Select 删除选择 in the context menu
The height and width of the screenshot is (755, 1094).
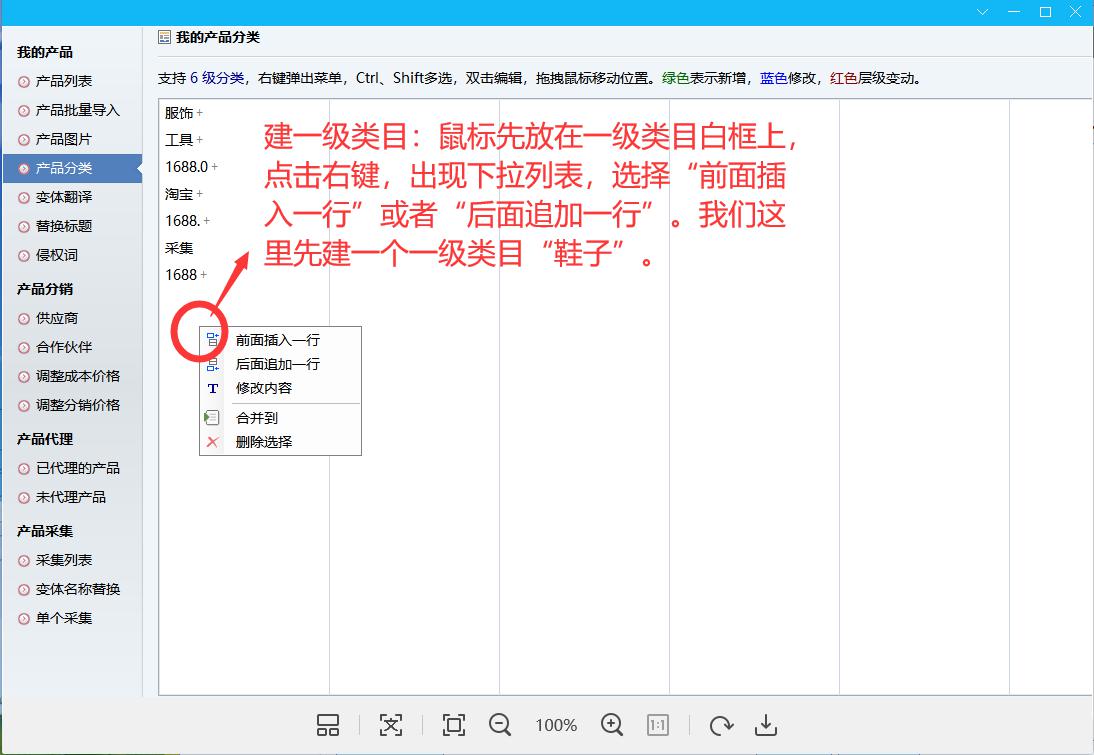point(263,441)
